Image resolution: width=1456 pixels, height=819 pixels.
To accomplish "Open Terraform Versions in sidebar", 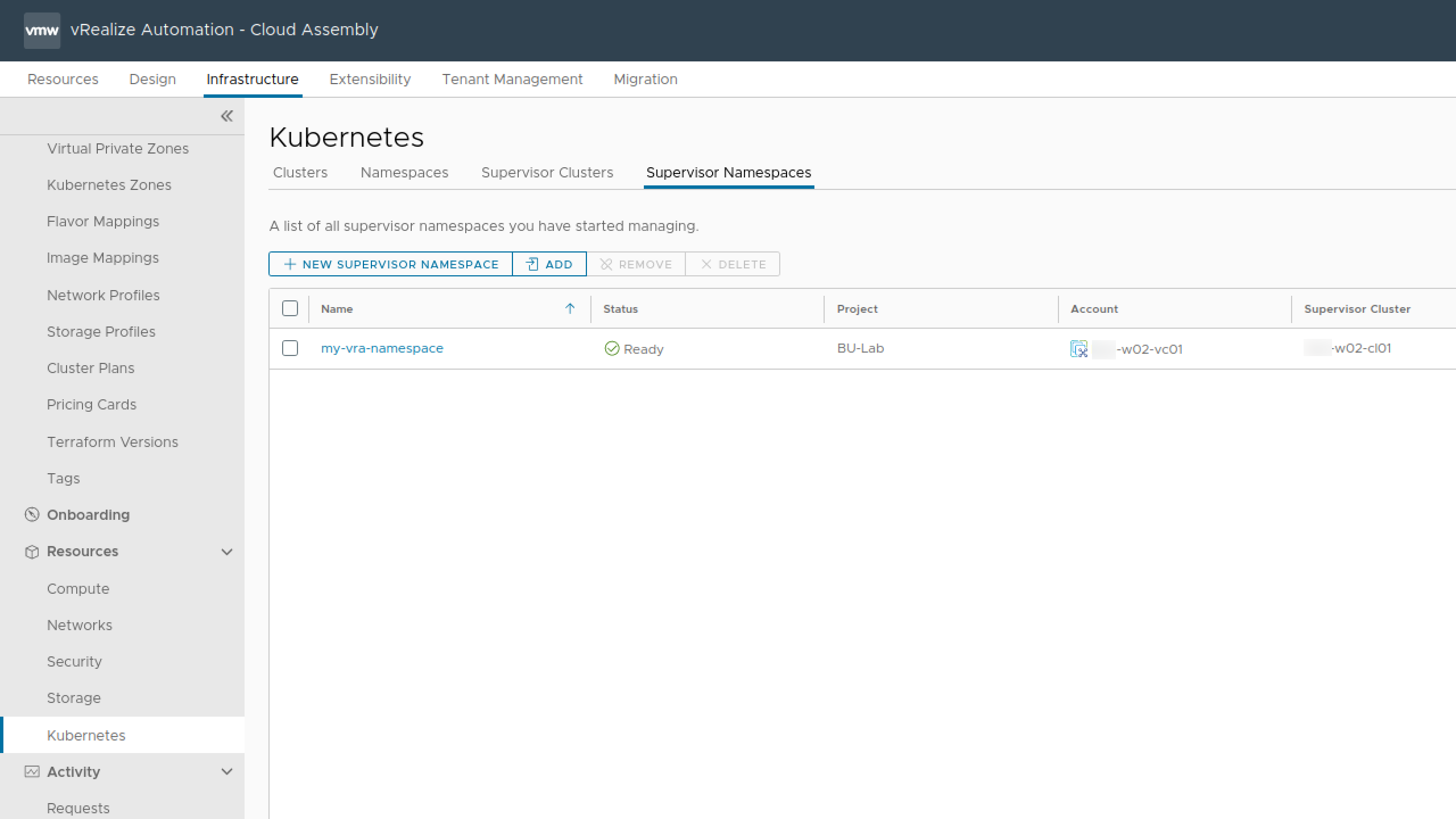I will 113,442.
